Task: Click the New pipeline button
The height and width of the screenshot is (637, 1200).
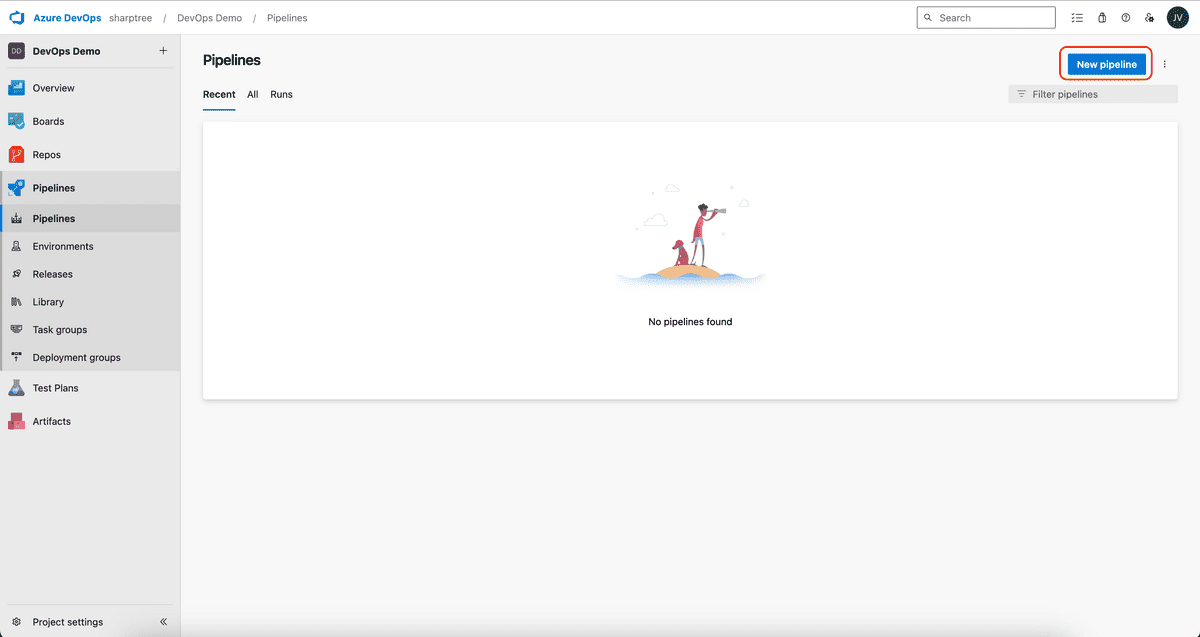Action: click(1105, 63)
